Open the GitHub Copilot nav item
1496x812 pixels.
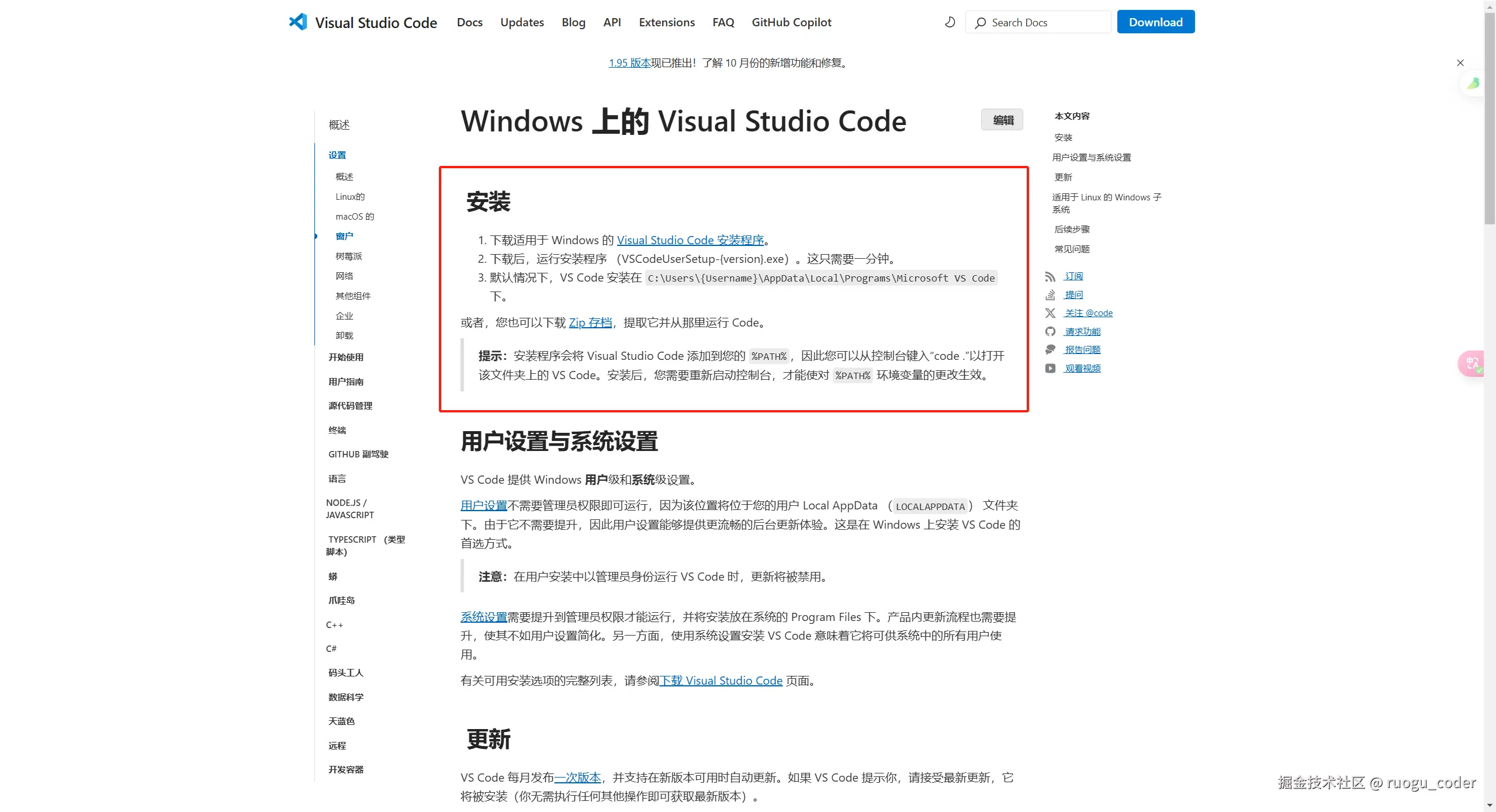tap(791, 22)
